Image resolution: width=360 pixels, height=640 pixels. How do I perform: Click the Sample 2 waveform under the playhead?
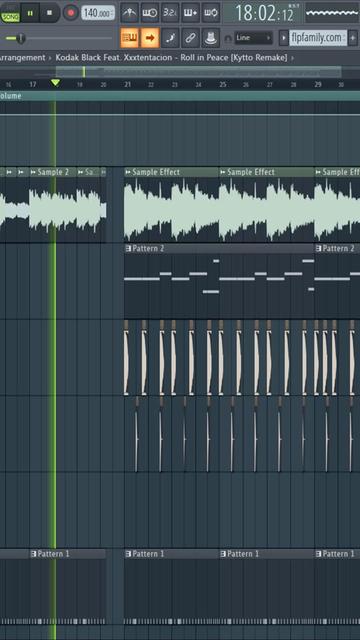53,210
